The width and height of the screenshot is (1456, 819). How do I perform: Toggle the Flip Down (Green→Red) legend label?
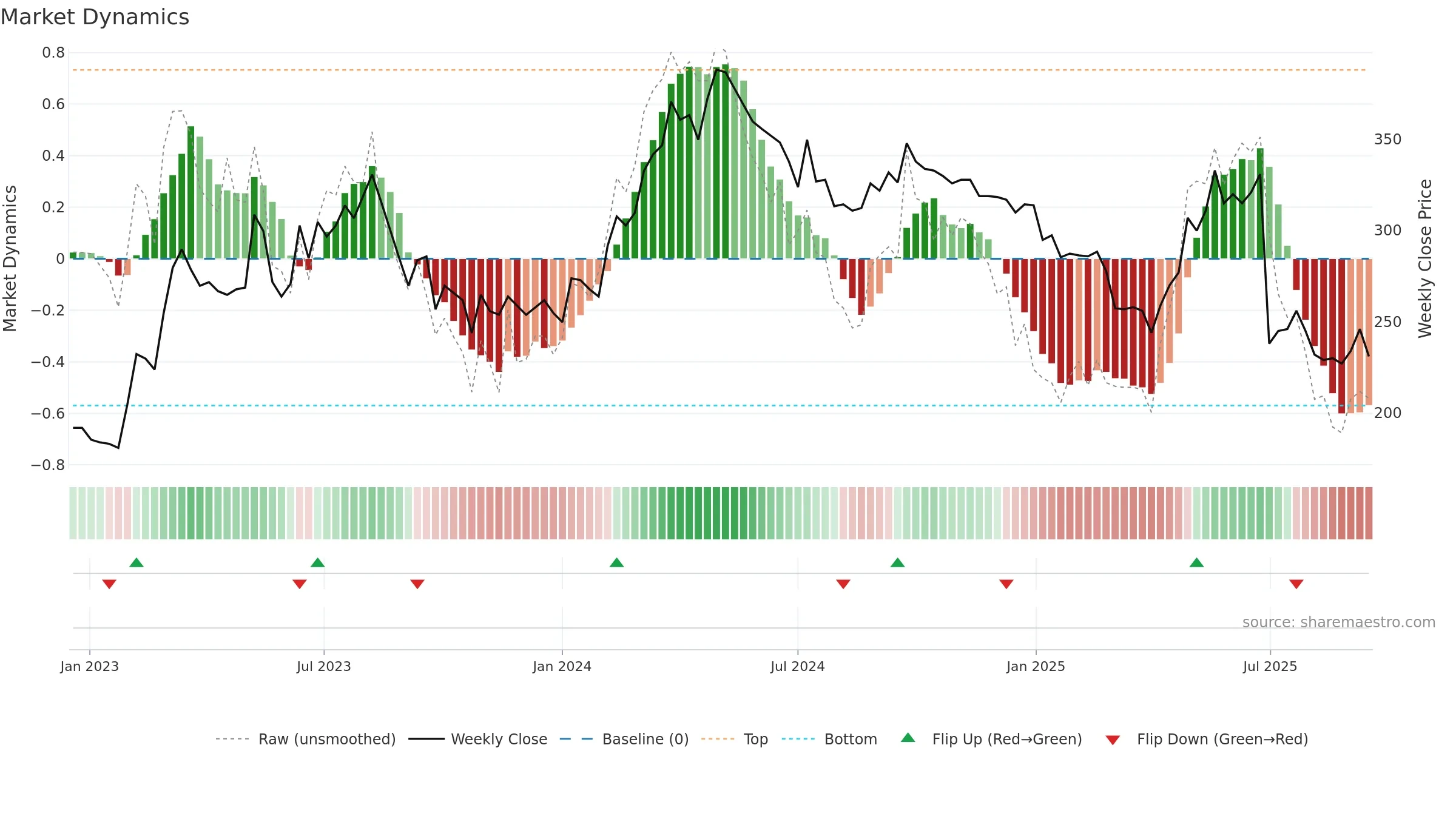pyautogui.click(x=1222, y=739)
